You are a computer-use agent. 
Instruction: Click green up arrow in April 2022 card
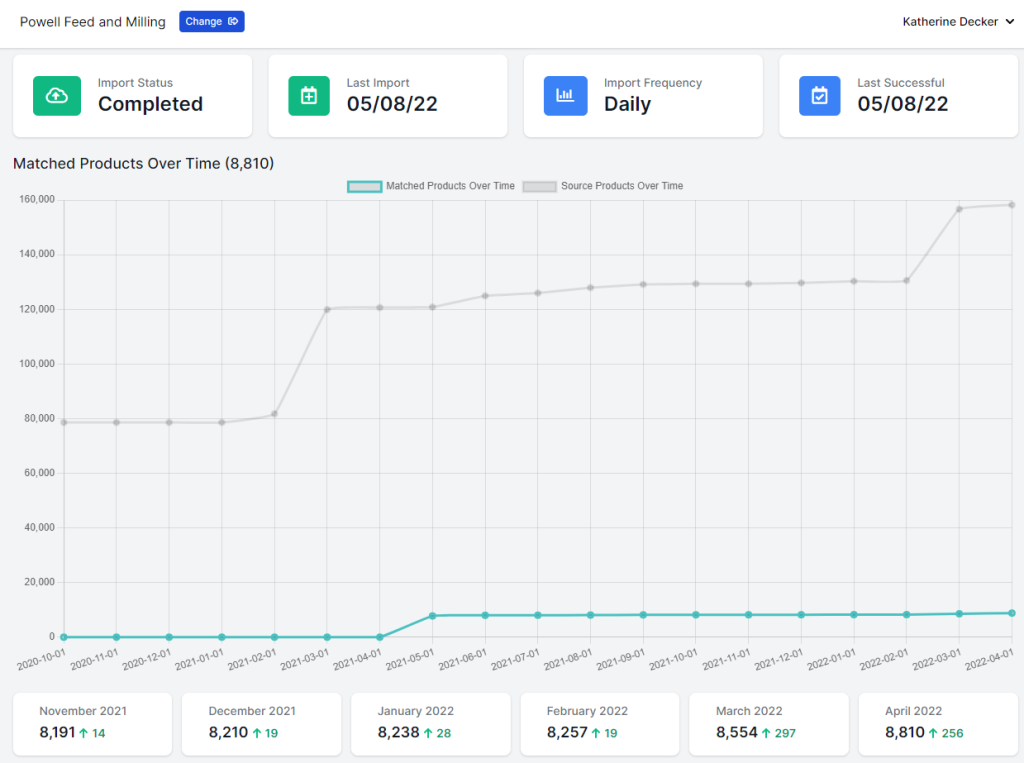(x=933, y=733)
